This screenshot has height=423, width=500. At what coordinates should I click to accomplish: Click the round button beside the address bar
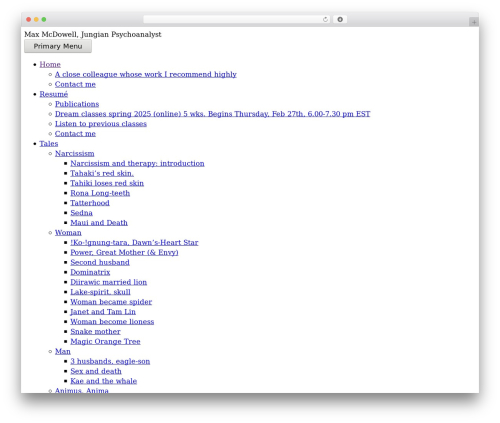click(340, 20)
